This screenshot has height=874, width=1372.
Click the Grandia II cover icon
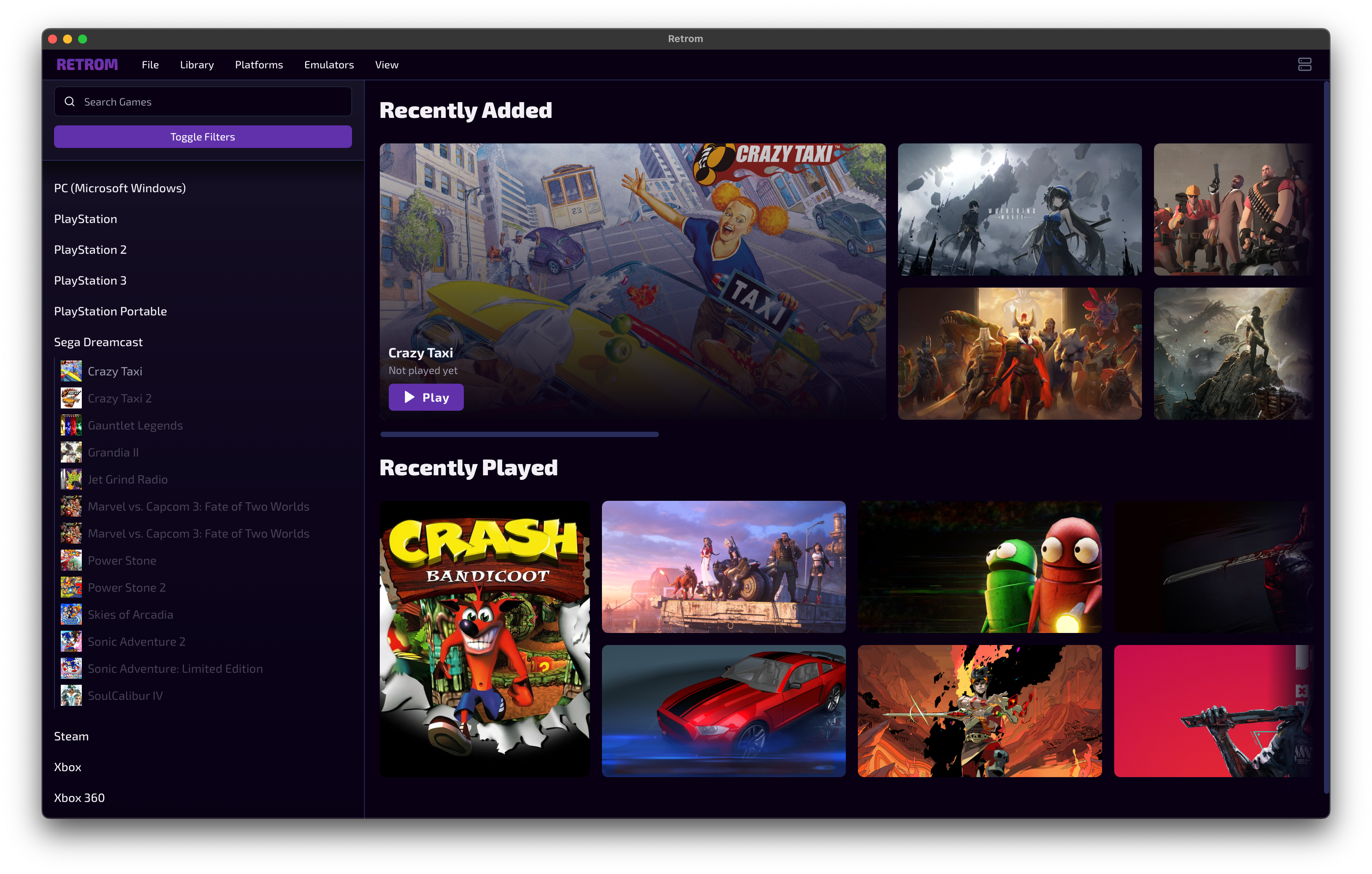click(x=71, y=452)
